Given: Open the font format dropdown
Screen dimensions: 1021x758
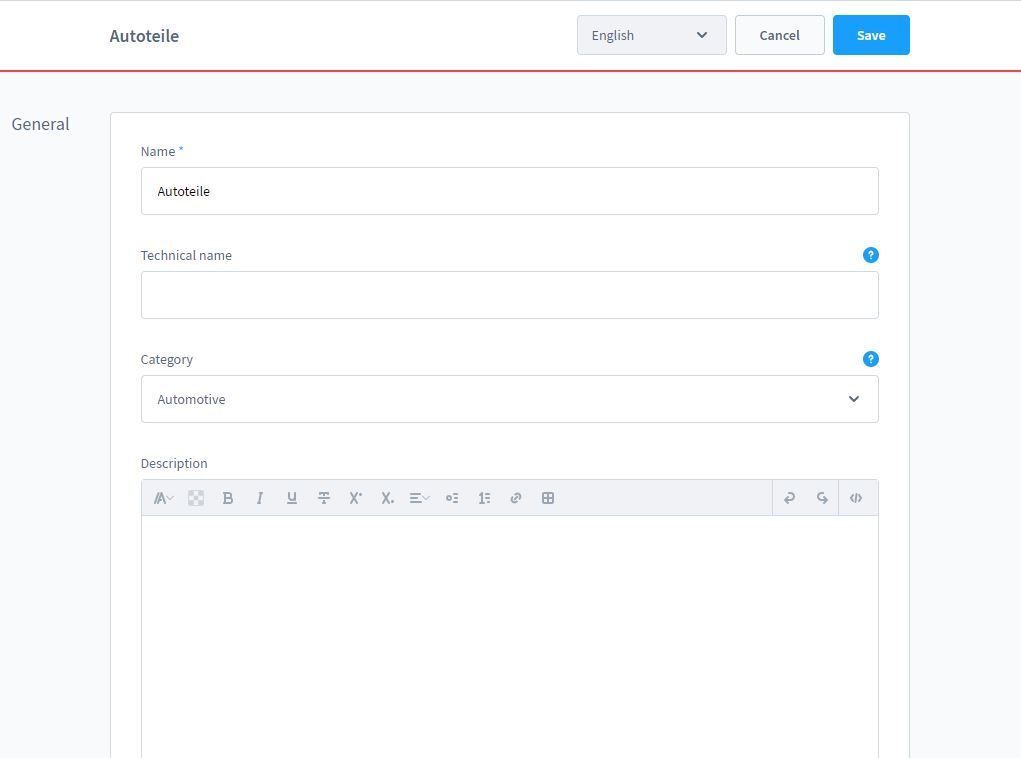Looking at the screenshot, I should pyautogui.click(x=163, y=498).
